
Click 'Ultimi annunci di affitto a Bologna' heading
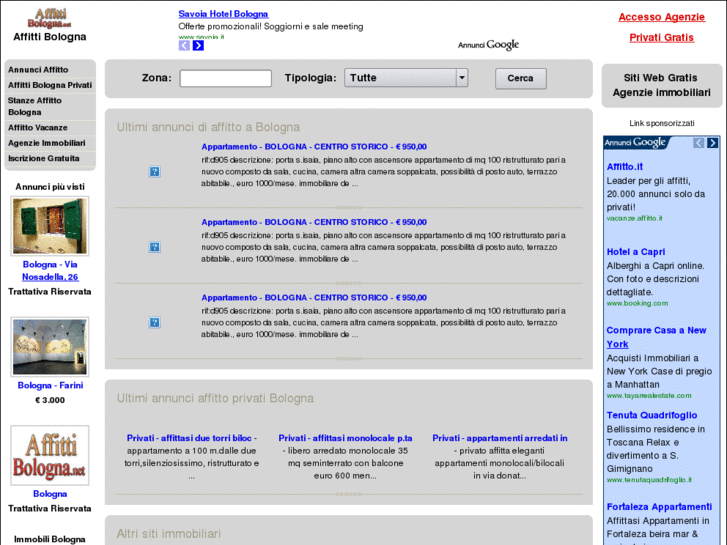(x=208, y=127)
